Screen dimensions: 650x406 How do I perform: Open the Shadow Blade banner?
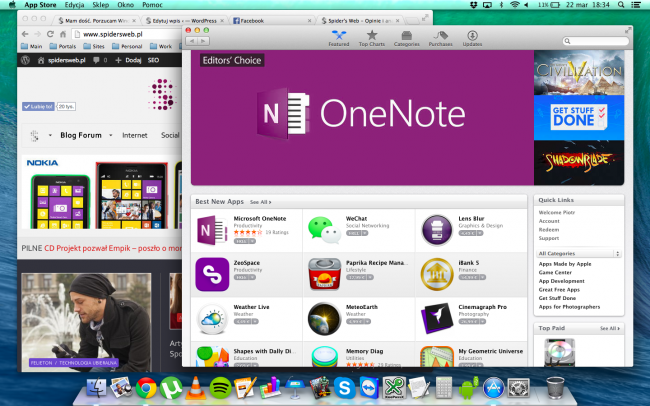pyautogui.click(x=579, y=163)
